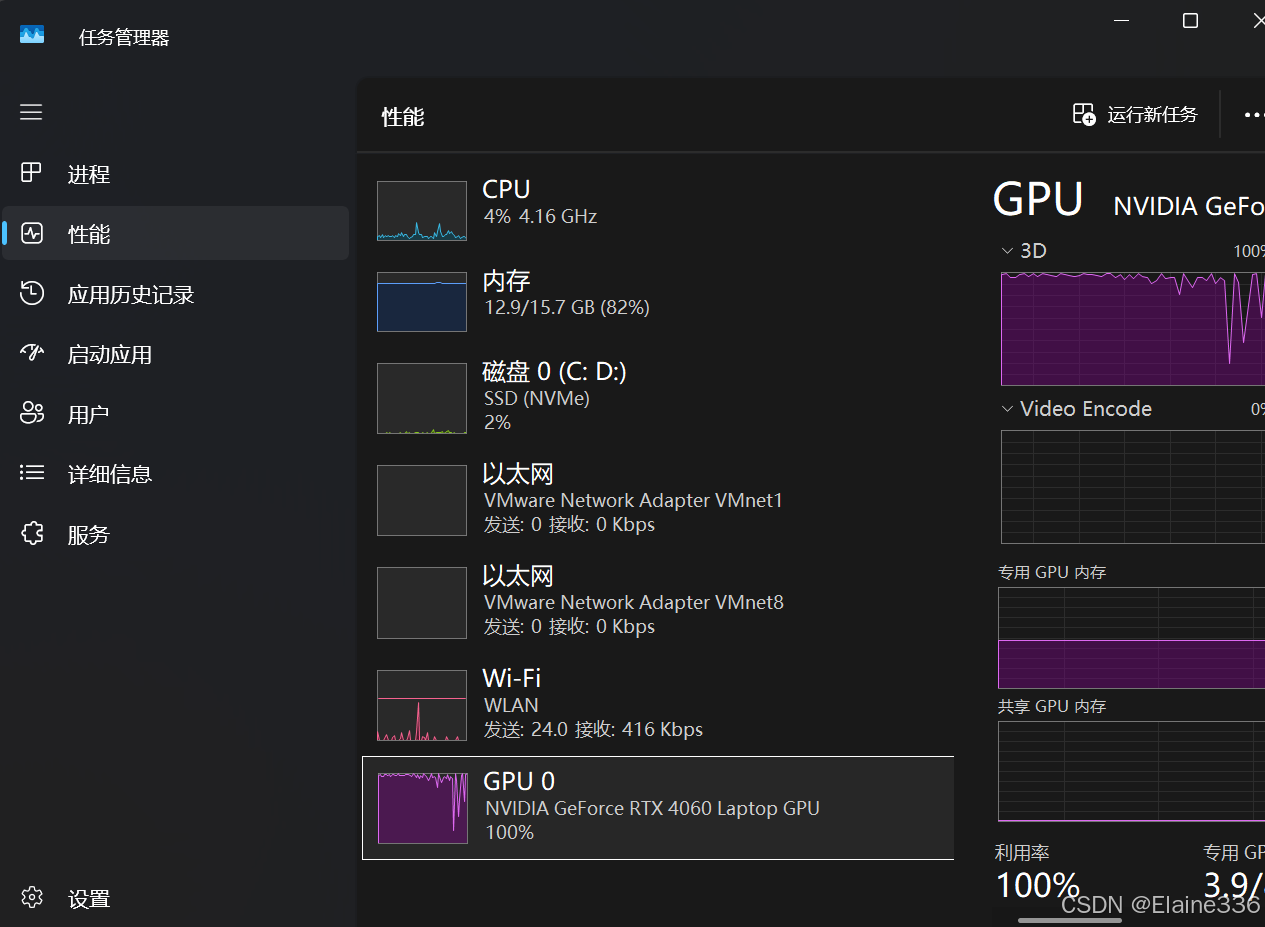Click the memory usage mini graph
Screen dimensions: 1265x927
(422, 302)
